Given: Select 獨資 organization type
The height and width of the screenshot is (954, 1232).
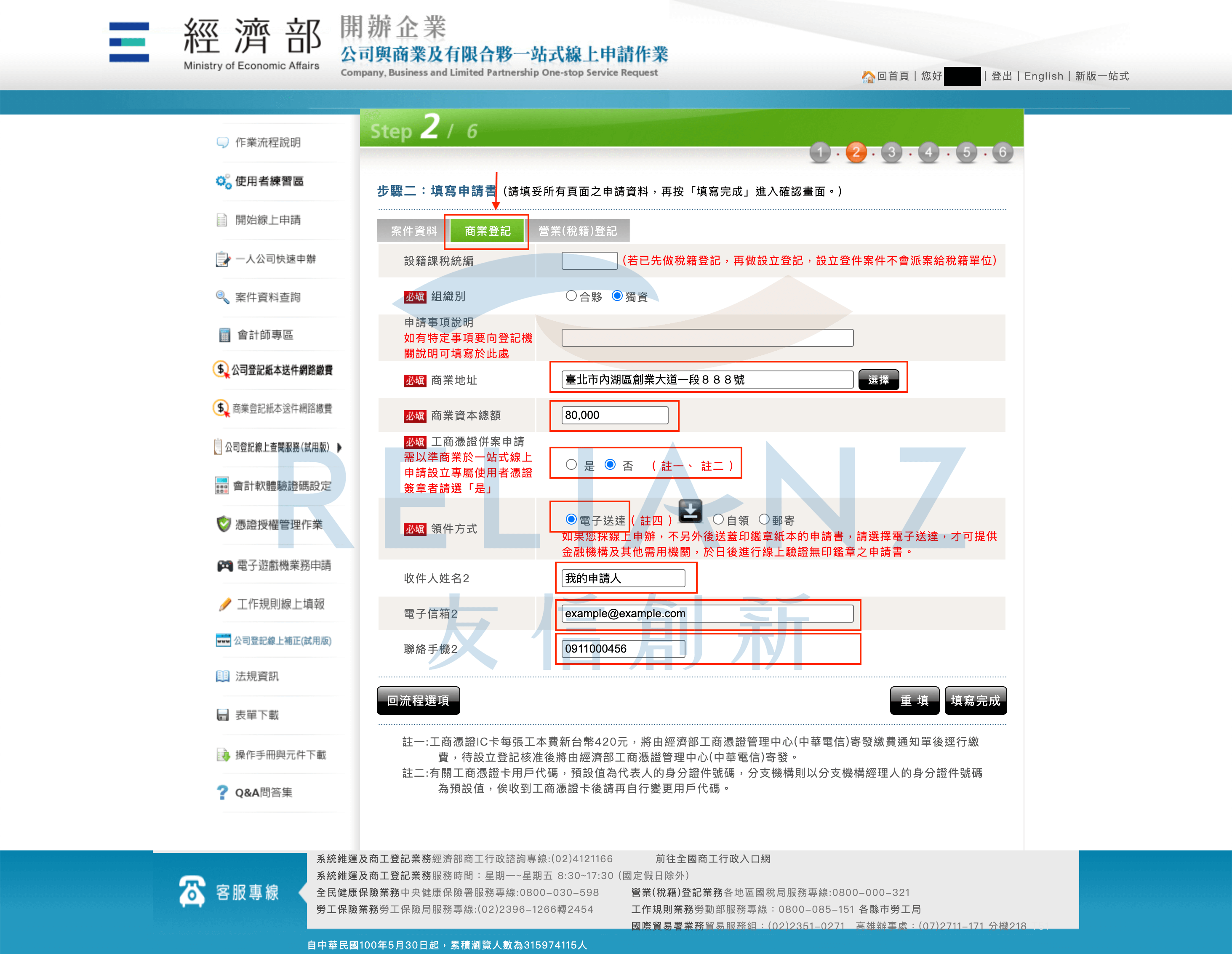Looking at the screenshot, I should click(617, 296).
